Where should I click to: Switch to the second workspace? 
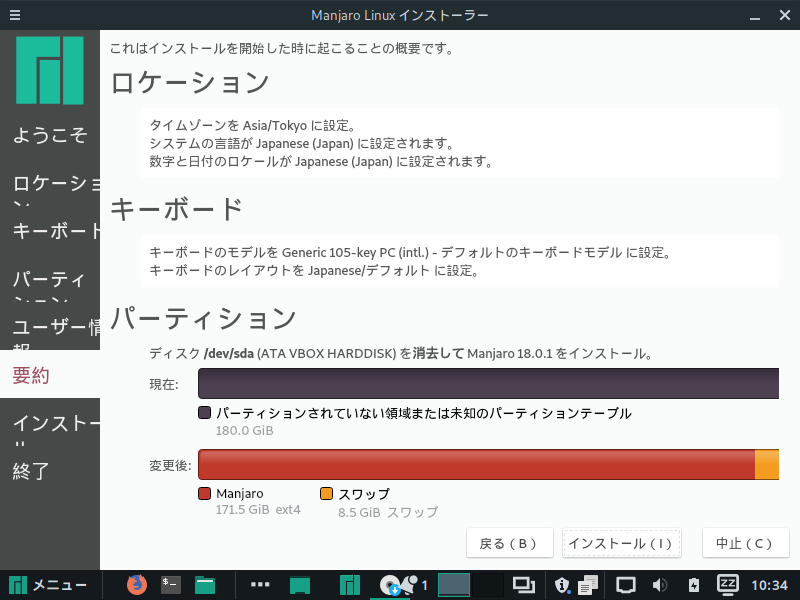(487, 585)
